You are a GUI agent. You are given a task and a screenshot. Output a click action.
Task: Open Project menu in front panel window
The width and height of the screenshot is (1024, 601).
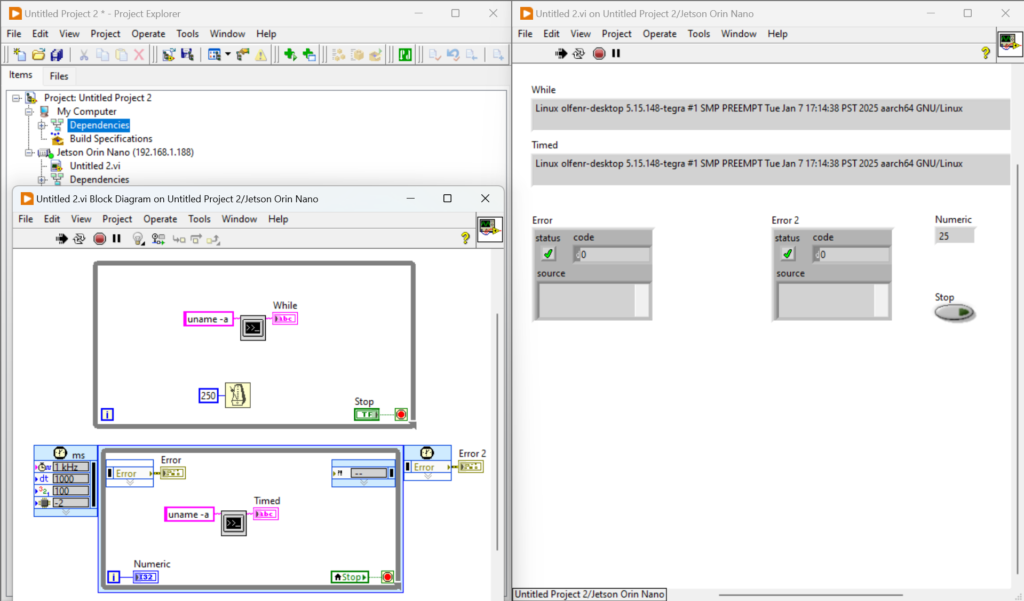pyautogui.click(x=616, y=34)
